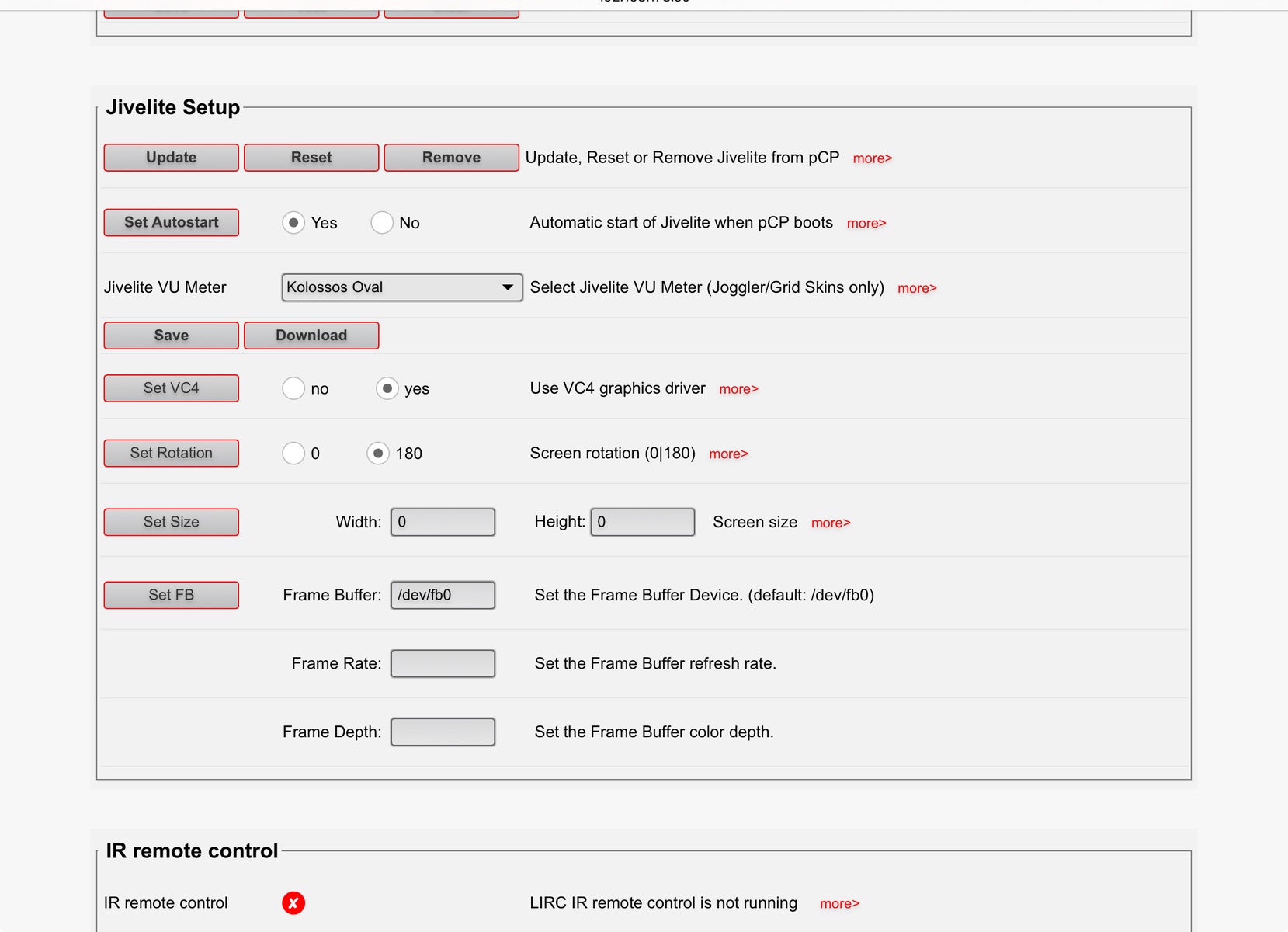Click the Set VC4 button
The image size is (1288, 932).
tap(172, 388)
